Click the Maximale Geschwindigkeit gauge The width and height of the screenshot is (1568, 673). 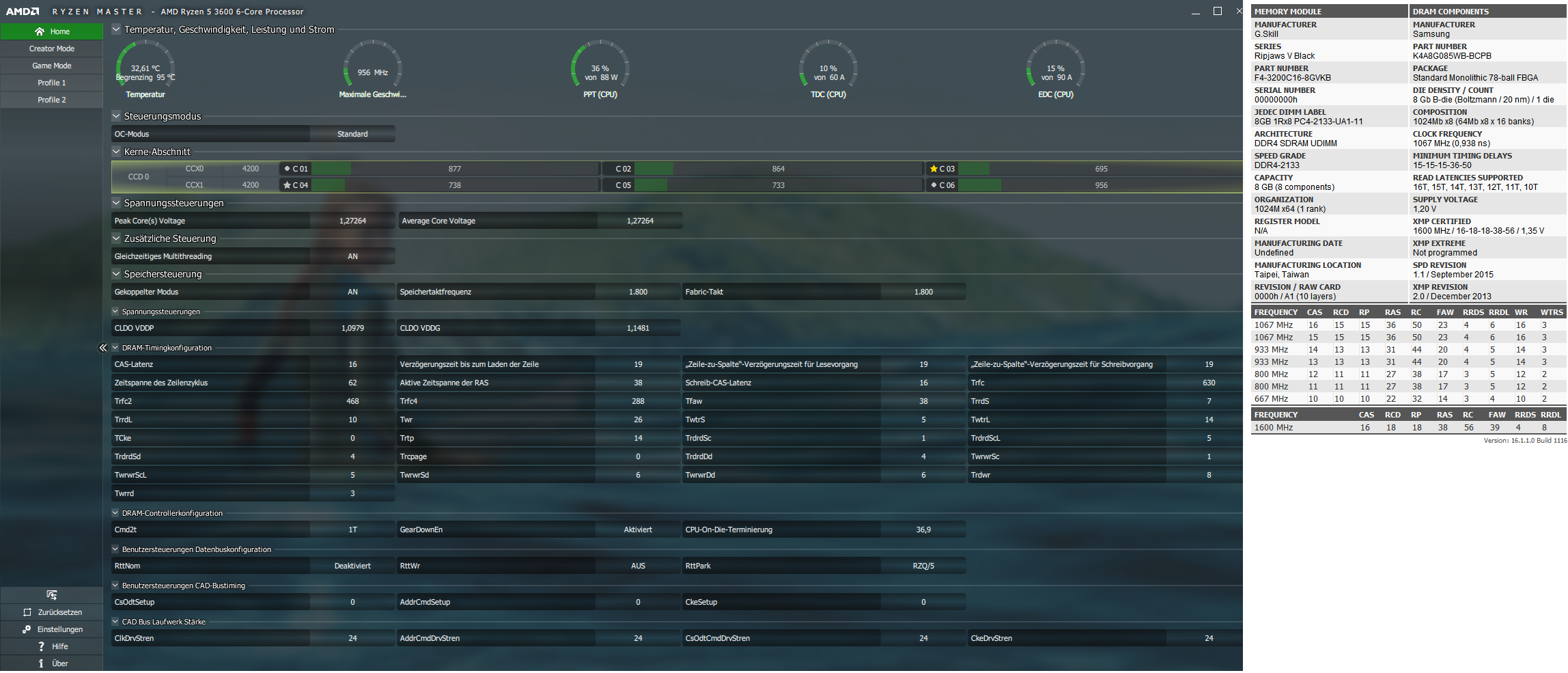372,70
